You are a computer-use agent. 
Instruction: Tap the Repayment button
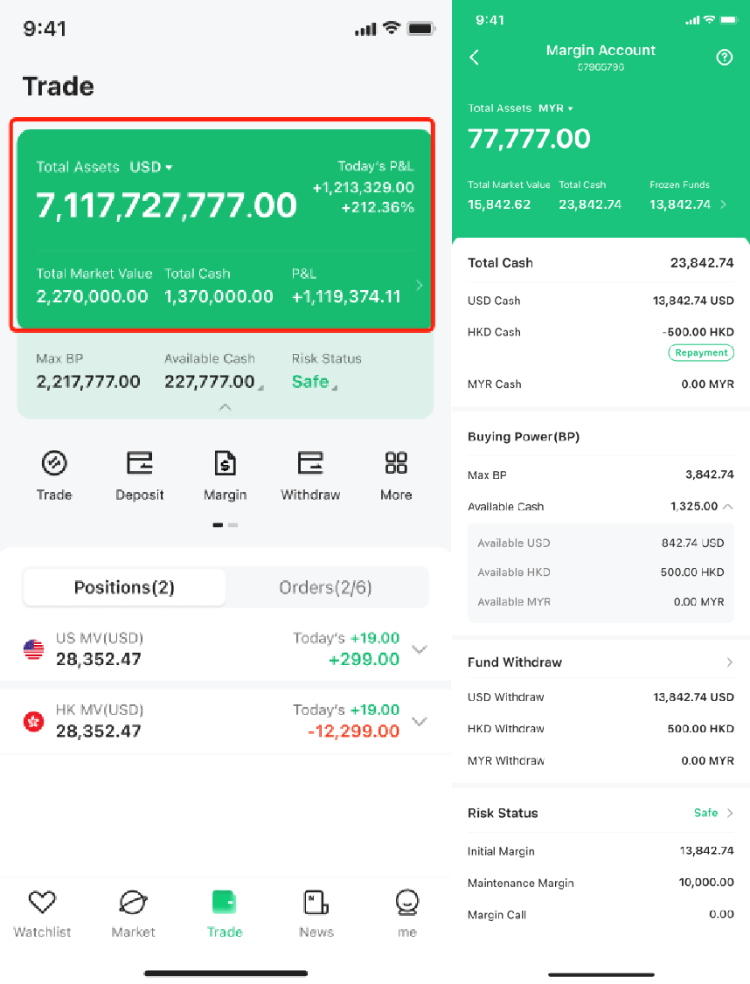(x=701, y=353)
